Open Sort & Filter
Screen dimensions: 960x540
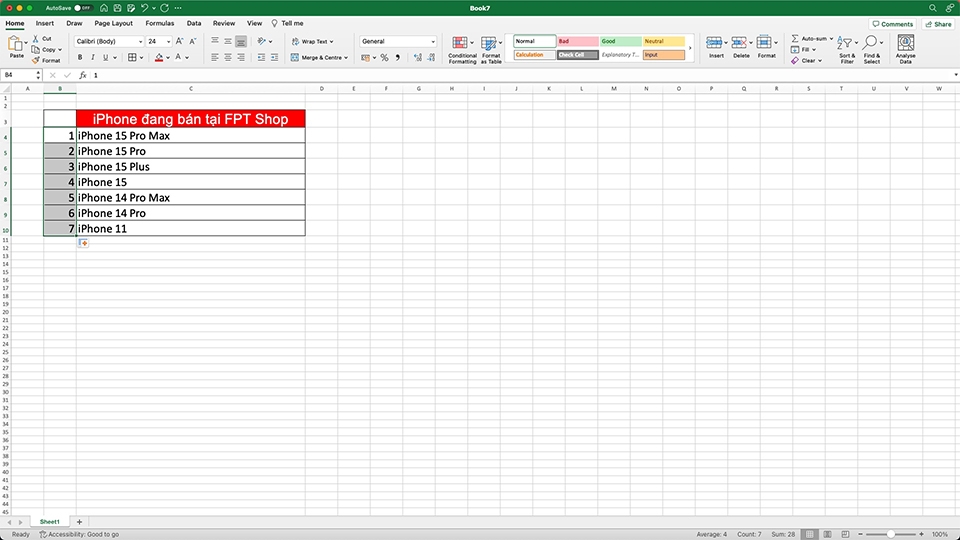click(847, 50)
